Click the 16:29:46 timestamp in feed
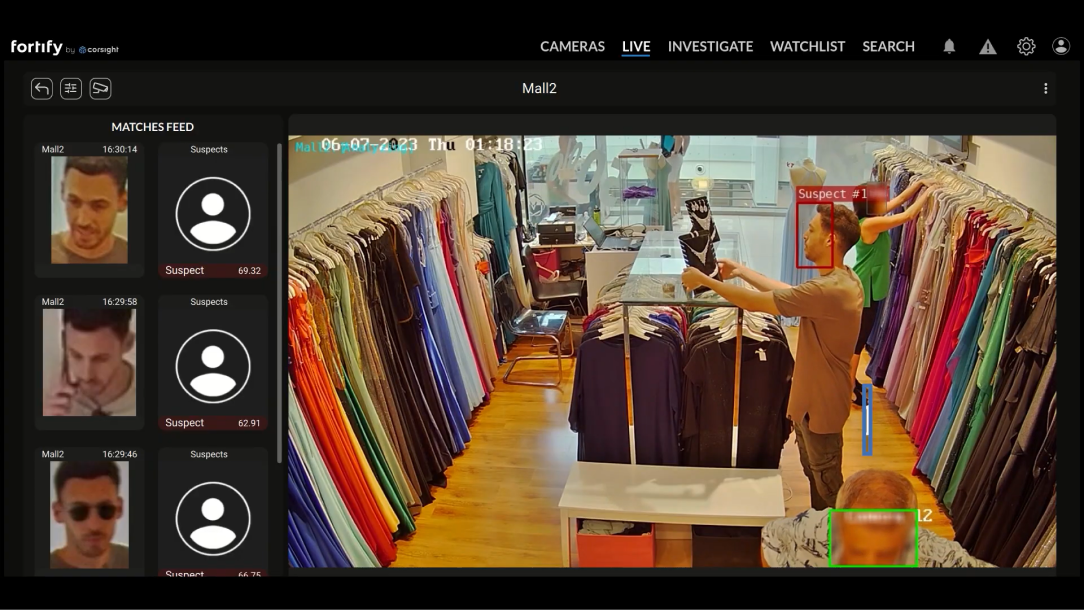The width and height of the screenshot is (1084, 610). [120, 454]
